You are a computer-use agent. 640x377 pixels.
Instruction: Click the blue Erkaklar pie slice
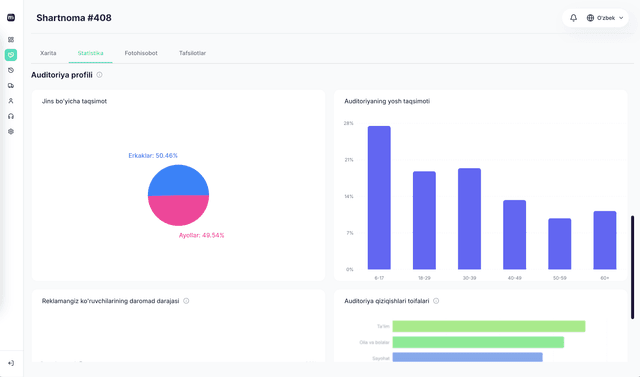click(178, 180)
